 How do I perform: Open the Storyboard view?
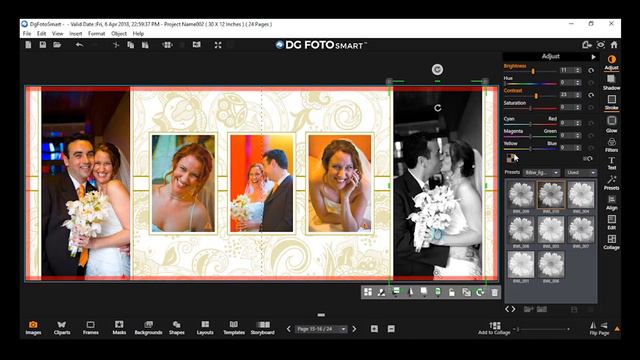262,328
